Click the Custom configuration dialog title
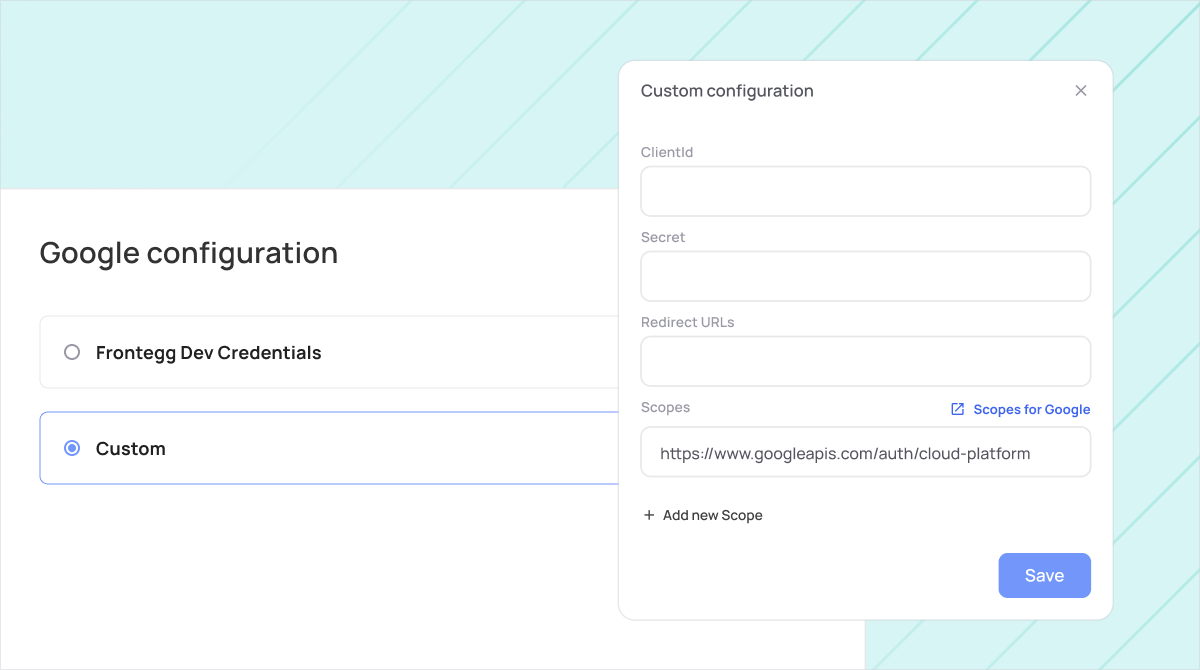Viewport: 1200px width, 670px height. click(x=727, y=91)
